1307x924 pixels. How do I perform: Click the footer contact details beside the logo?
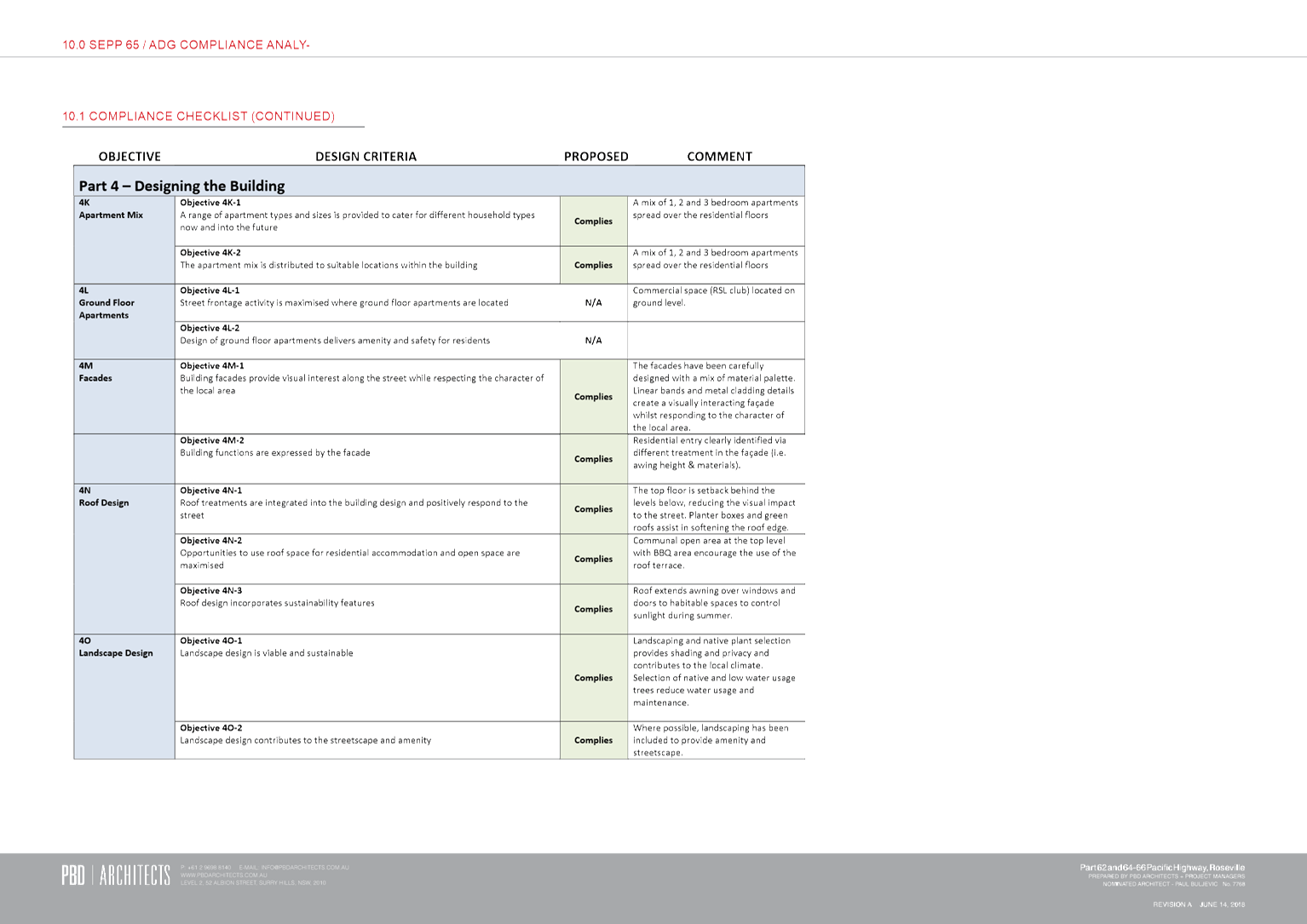click(x=265, y=875)
